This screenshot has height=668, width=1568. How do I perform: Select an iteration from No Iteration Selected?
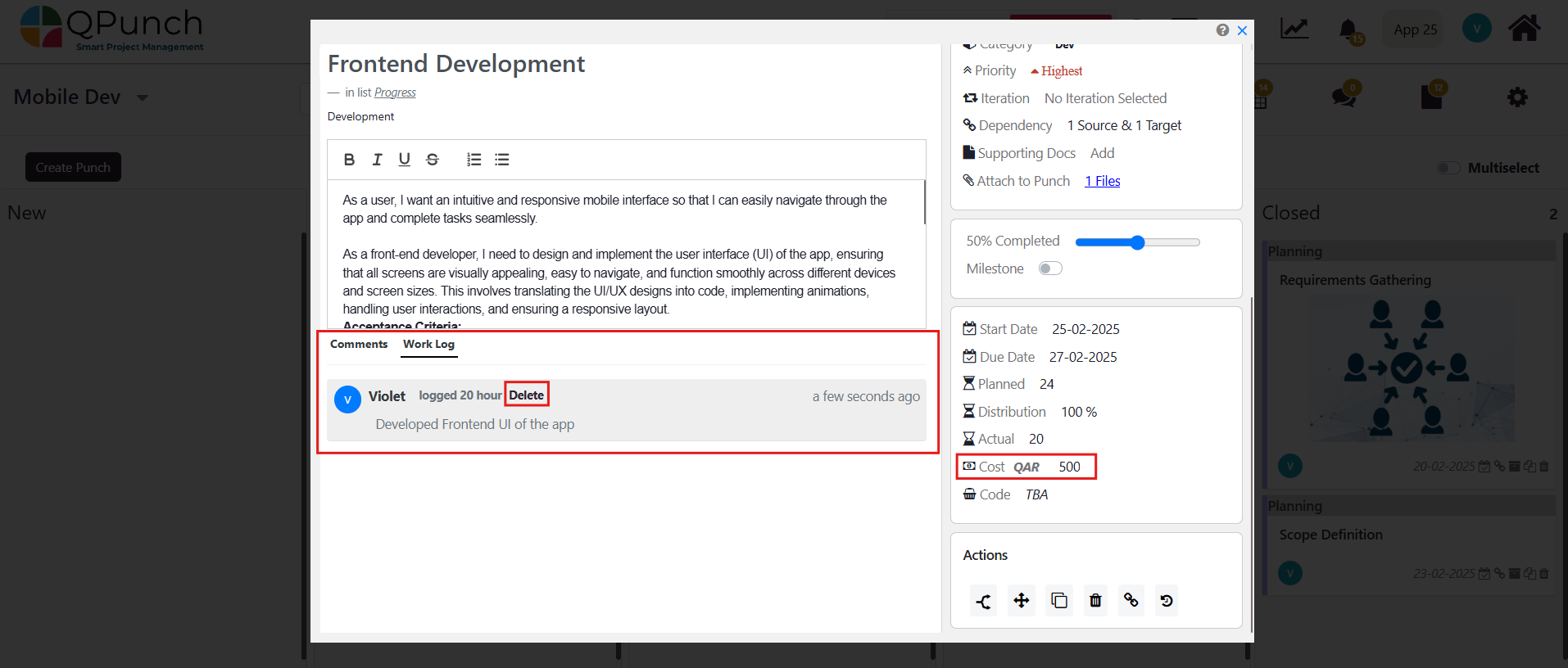click(x=1105, y=98)
